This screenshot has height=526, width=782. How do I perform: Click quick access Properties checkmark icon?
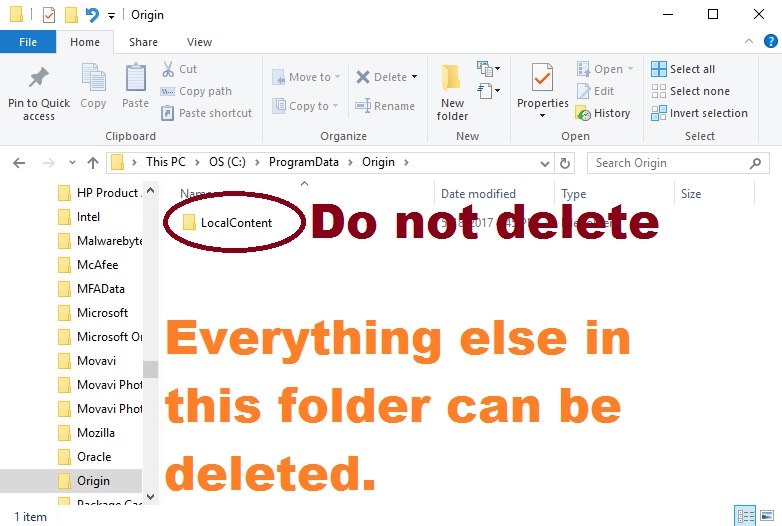pyautogui.click(x=49, y=15)
